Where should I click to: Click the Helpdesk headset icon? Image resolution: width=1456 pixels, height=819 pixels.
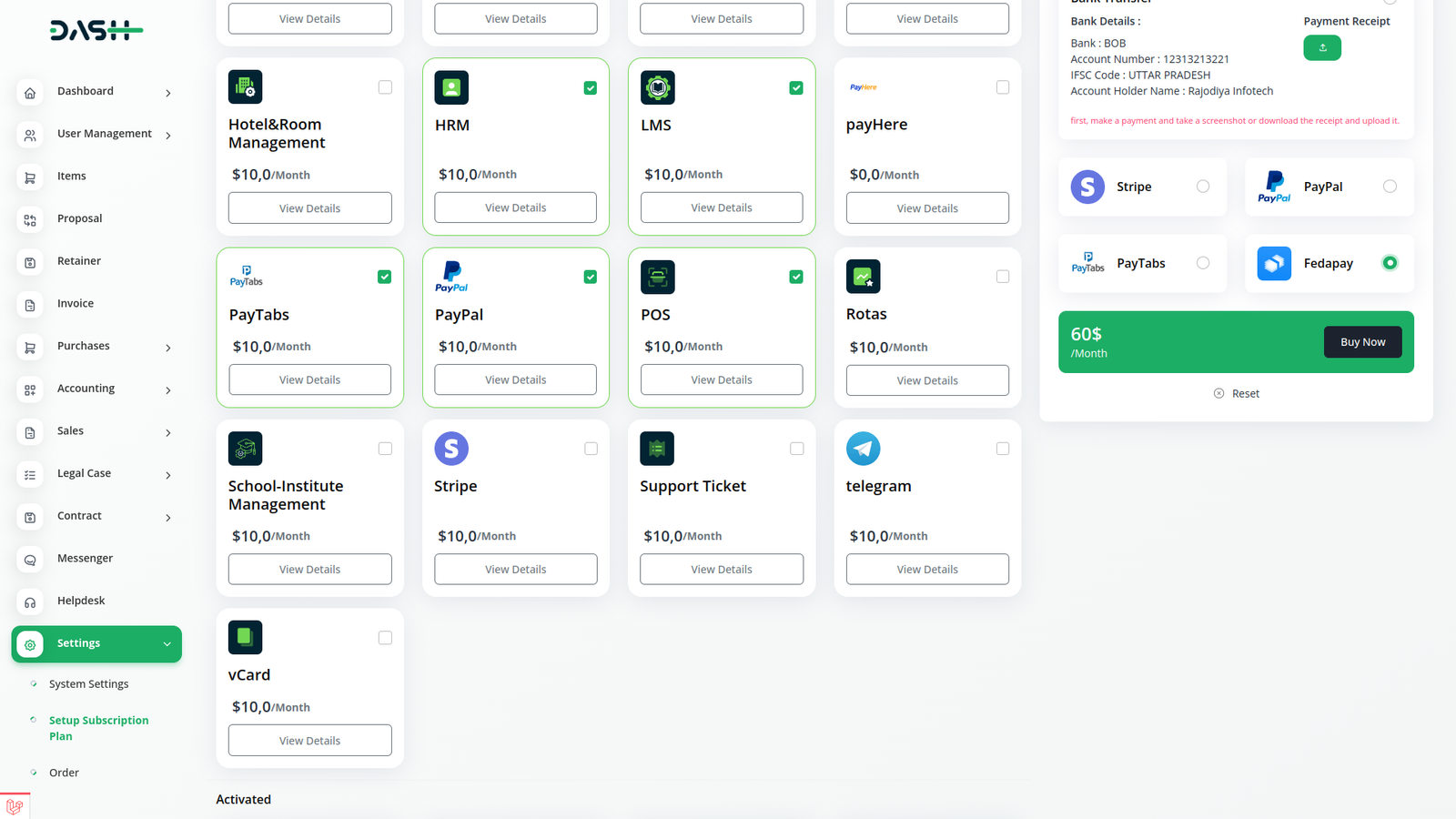tap(30, 602)
